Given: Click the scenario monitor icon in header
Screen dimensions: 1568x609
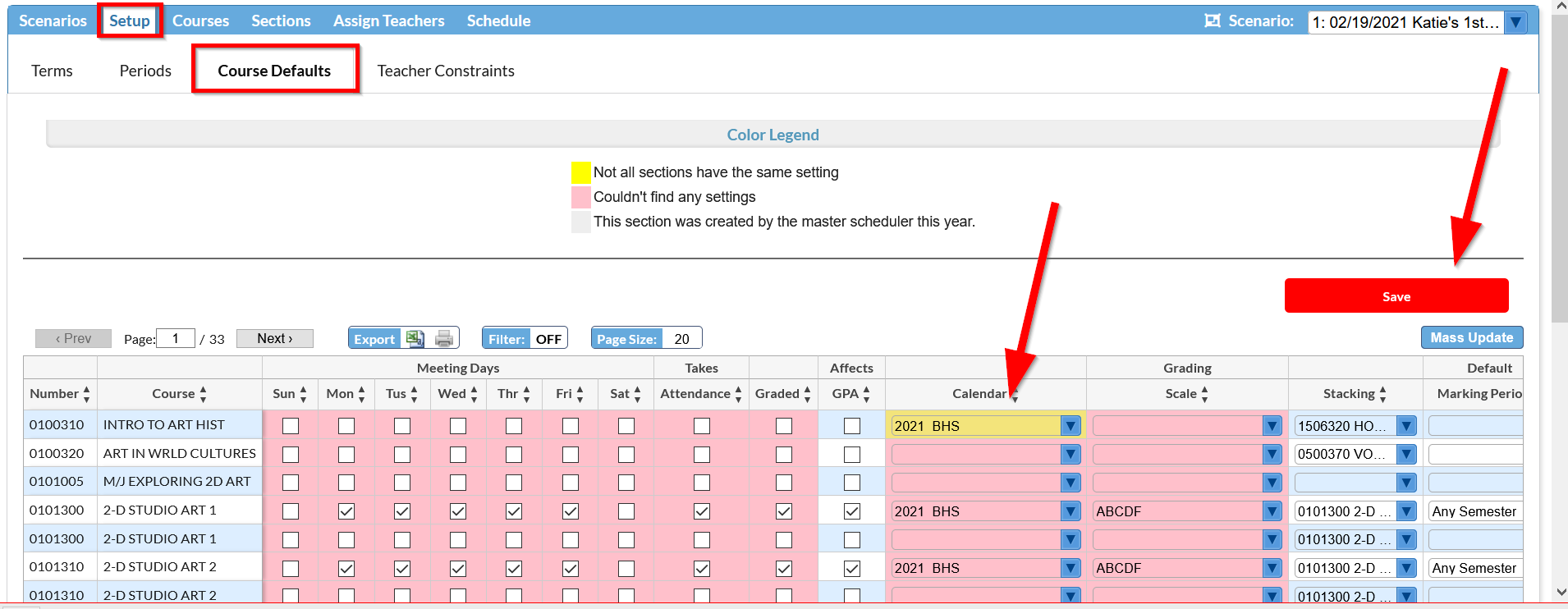Looking at the screenshot, I should click(1212, 21).
